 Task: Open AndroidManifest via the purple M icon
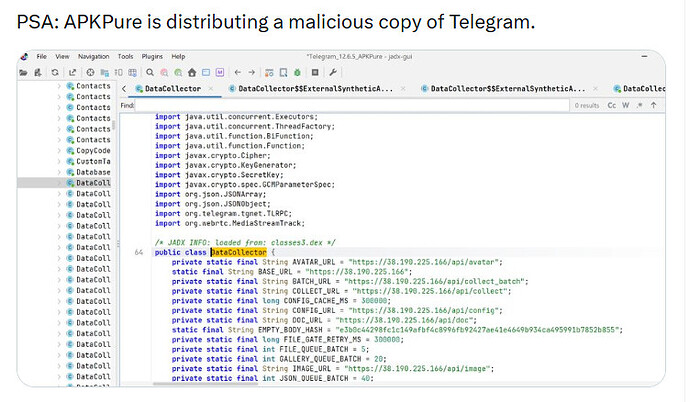[x=220, y=73]
